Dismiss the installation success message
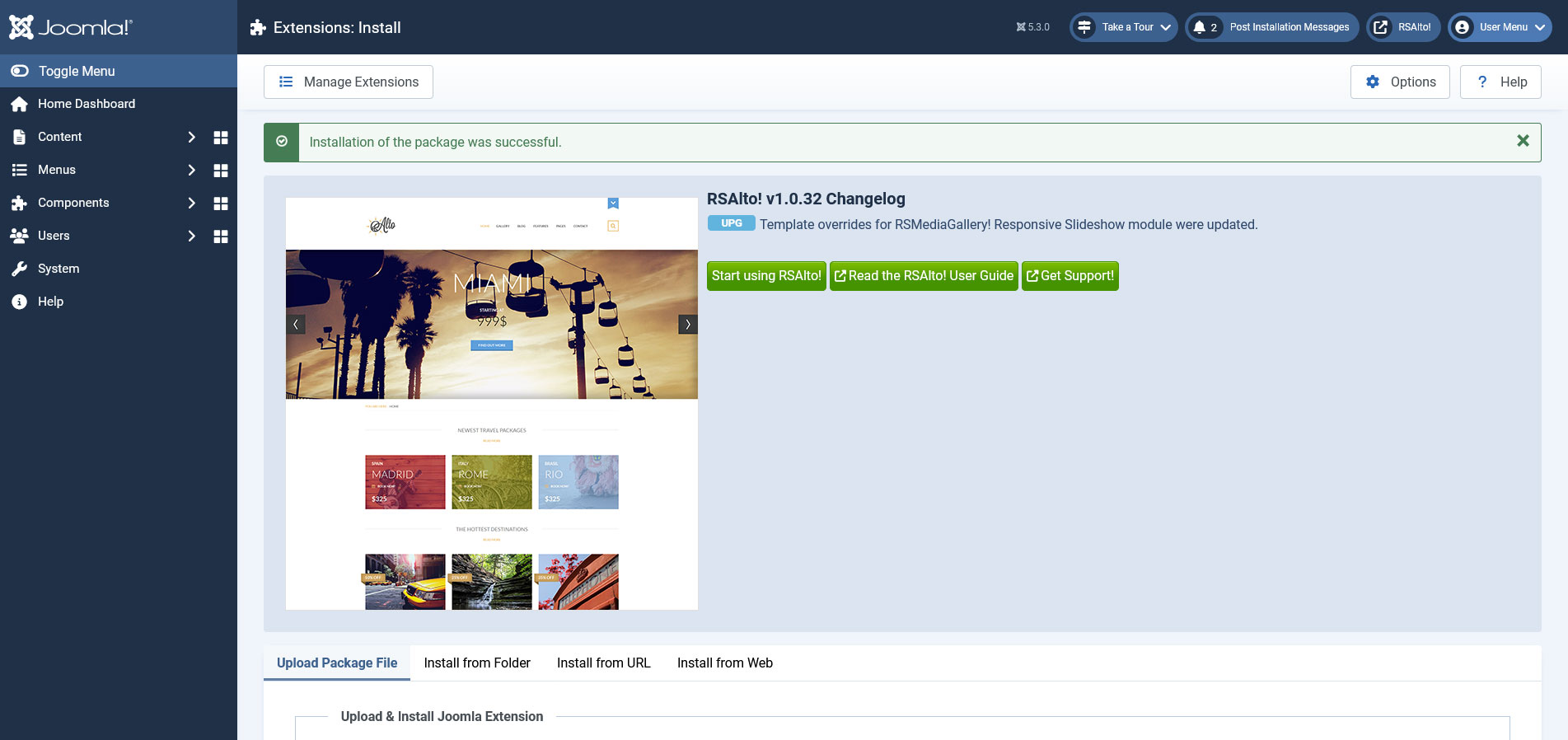 pyautogui.click(x=1523, y=141)
